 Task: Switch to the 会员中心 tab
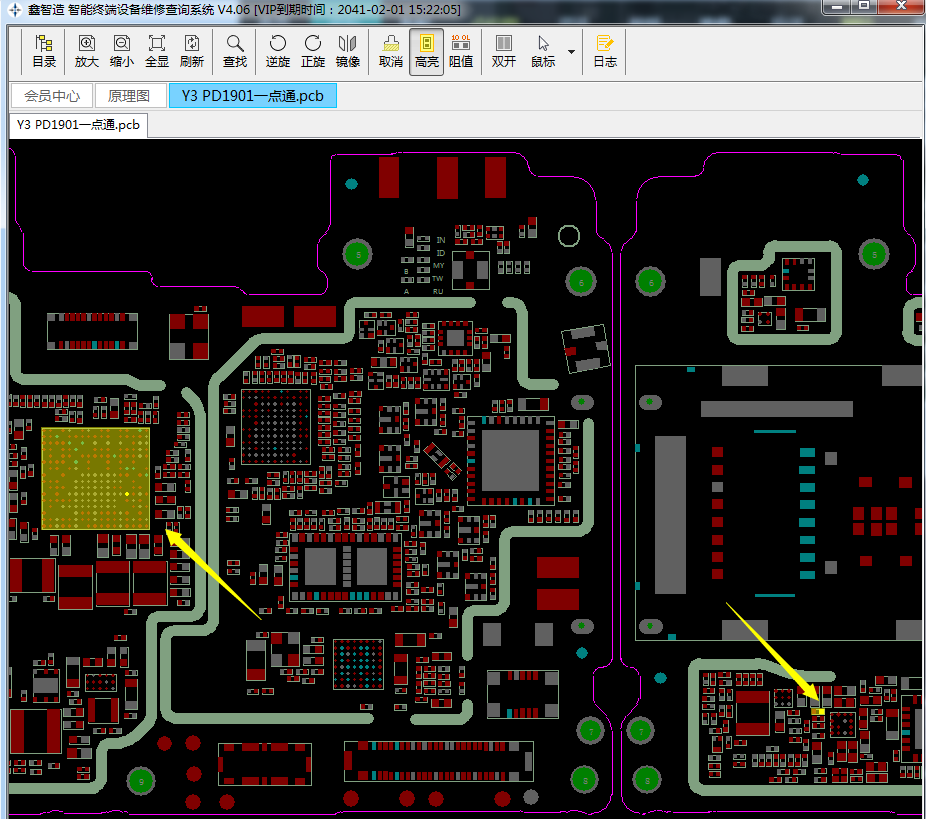tap(52, 96)
